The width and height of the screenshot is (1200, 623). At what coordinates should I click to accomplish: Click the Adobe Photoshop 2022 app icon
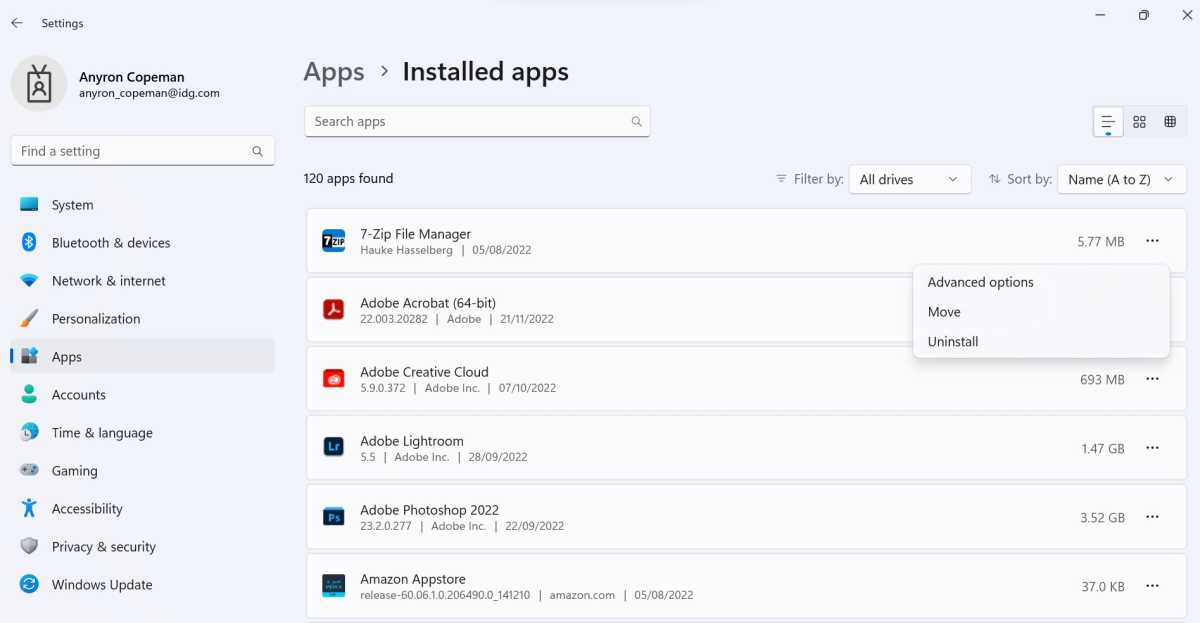click(334, 517)
